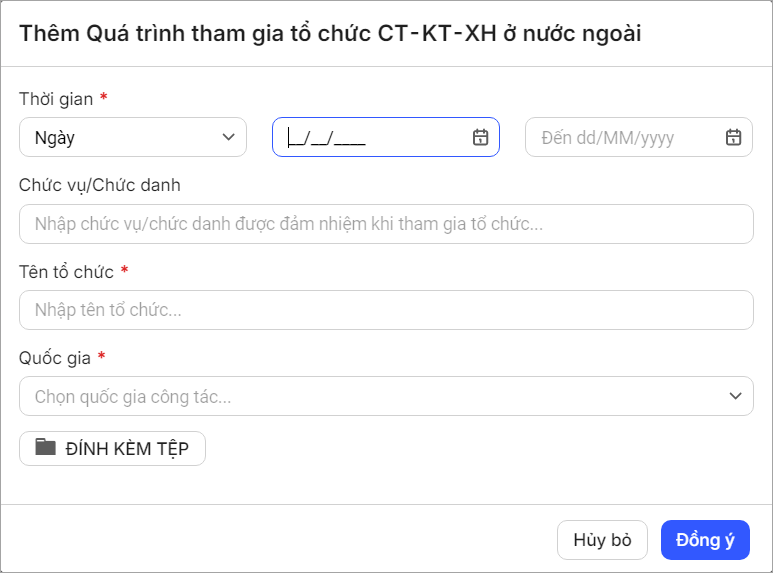Click the chevron arrow in Quốc gia field
The width and height of the screenshot is (773, 573).
pos(735,396)
